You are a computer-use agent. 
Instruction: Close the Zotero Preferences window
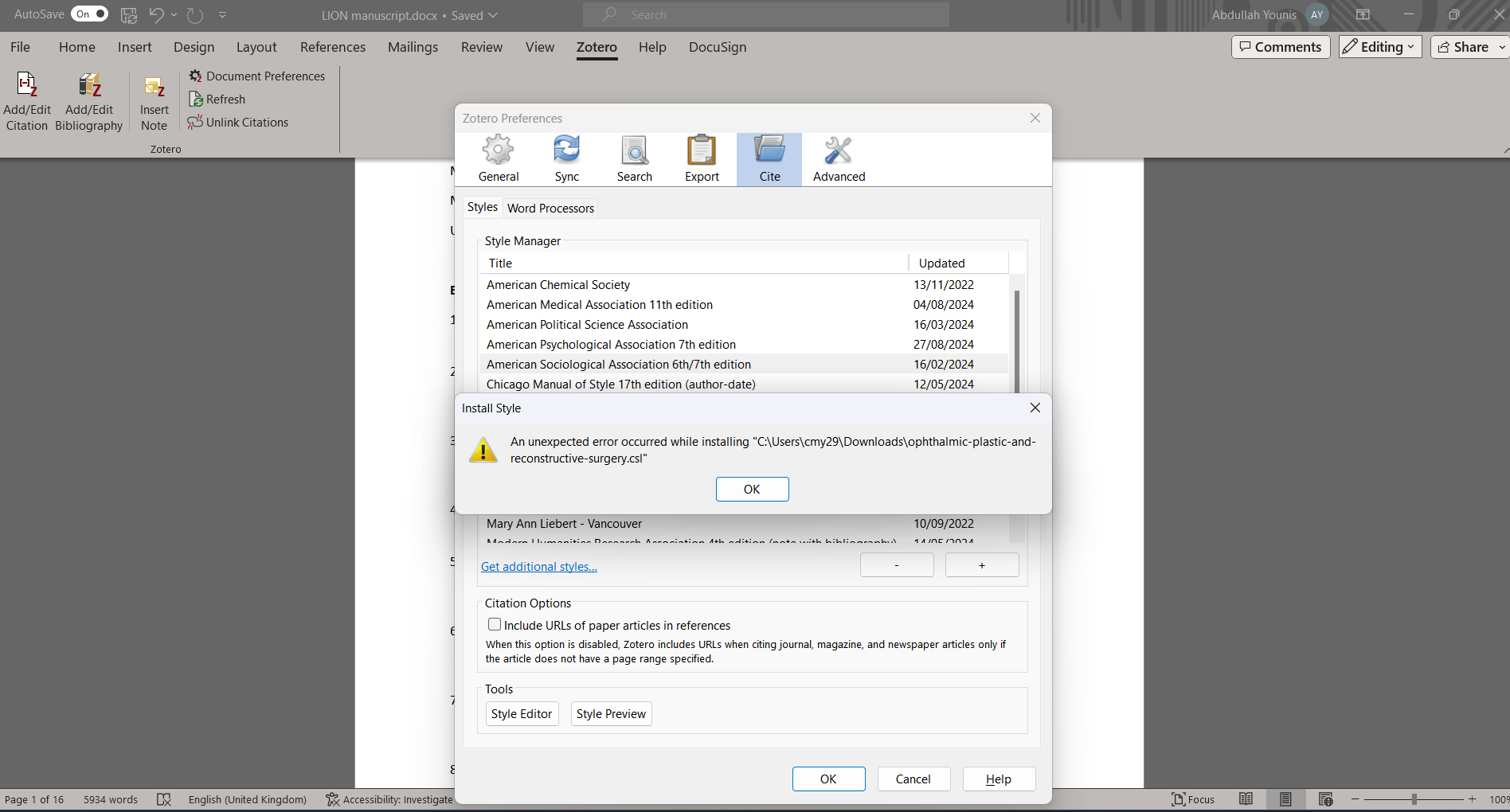pos(1035,118)
